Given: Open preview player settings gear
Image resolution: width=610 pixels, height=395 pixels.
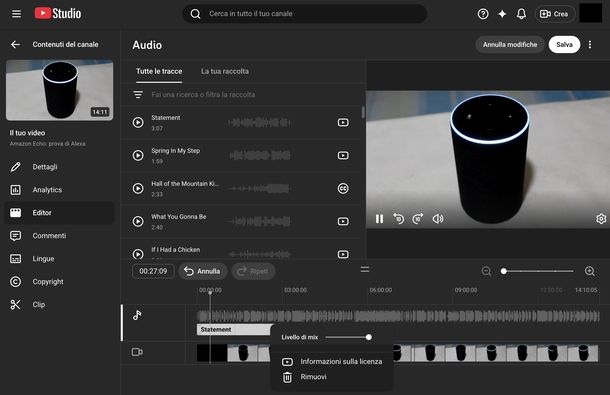Looking at the screenshot, I should click(601, 219).
